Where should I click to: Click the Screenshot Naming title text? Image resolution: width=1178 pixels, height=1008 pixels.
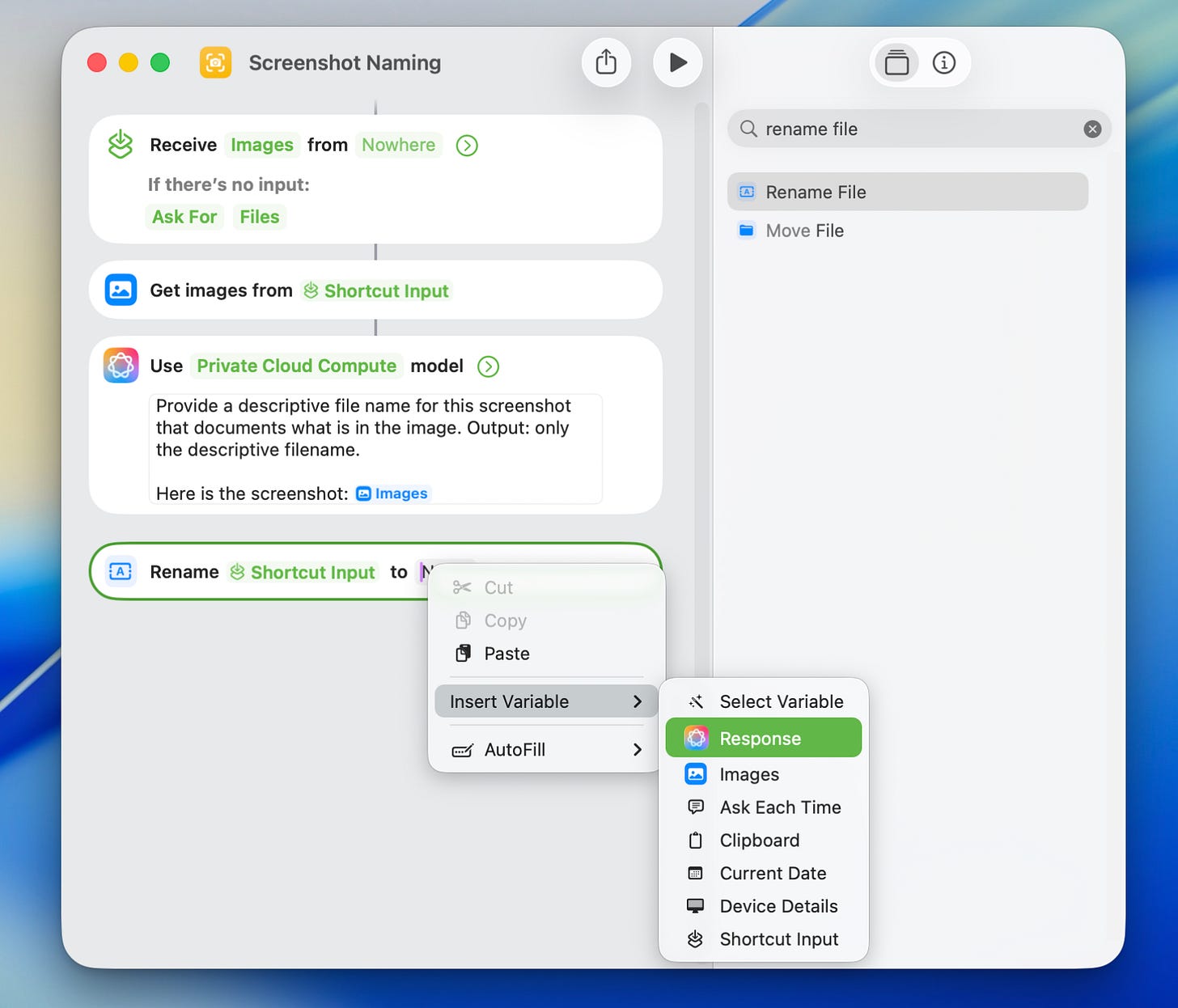click(345, 62)
